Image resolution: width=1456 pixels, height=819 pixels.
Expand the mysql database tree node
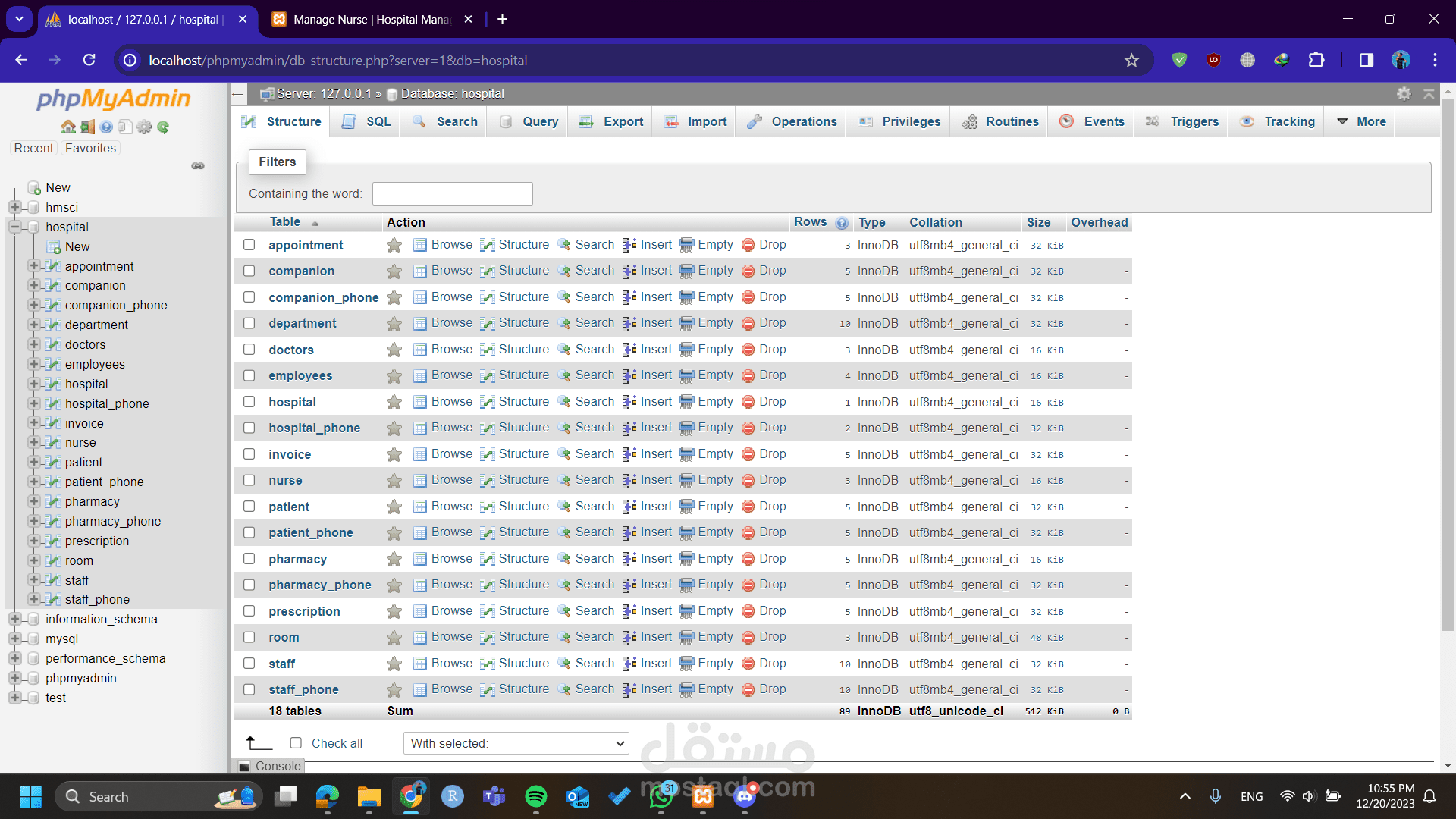pyautogui.click(x=14, y=639)
